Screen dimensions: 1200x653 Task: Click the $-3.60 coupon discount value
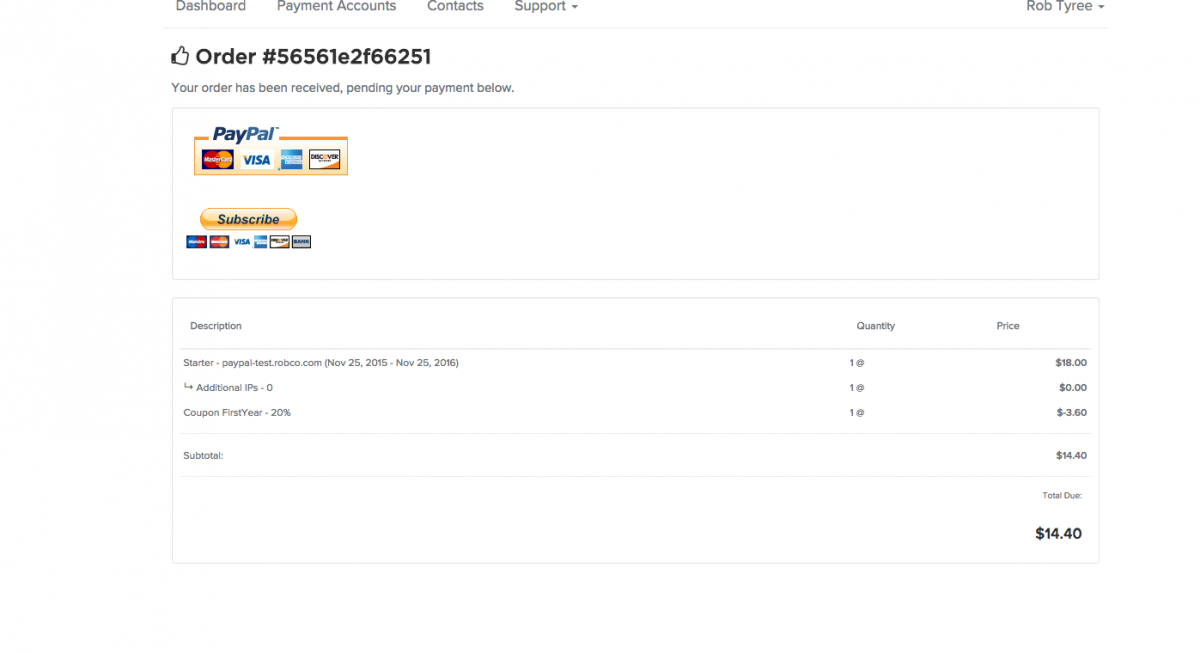tap(1071, 412)
